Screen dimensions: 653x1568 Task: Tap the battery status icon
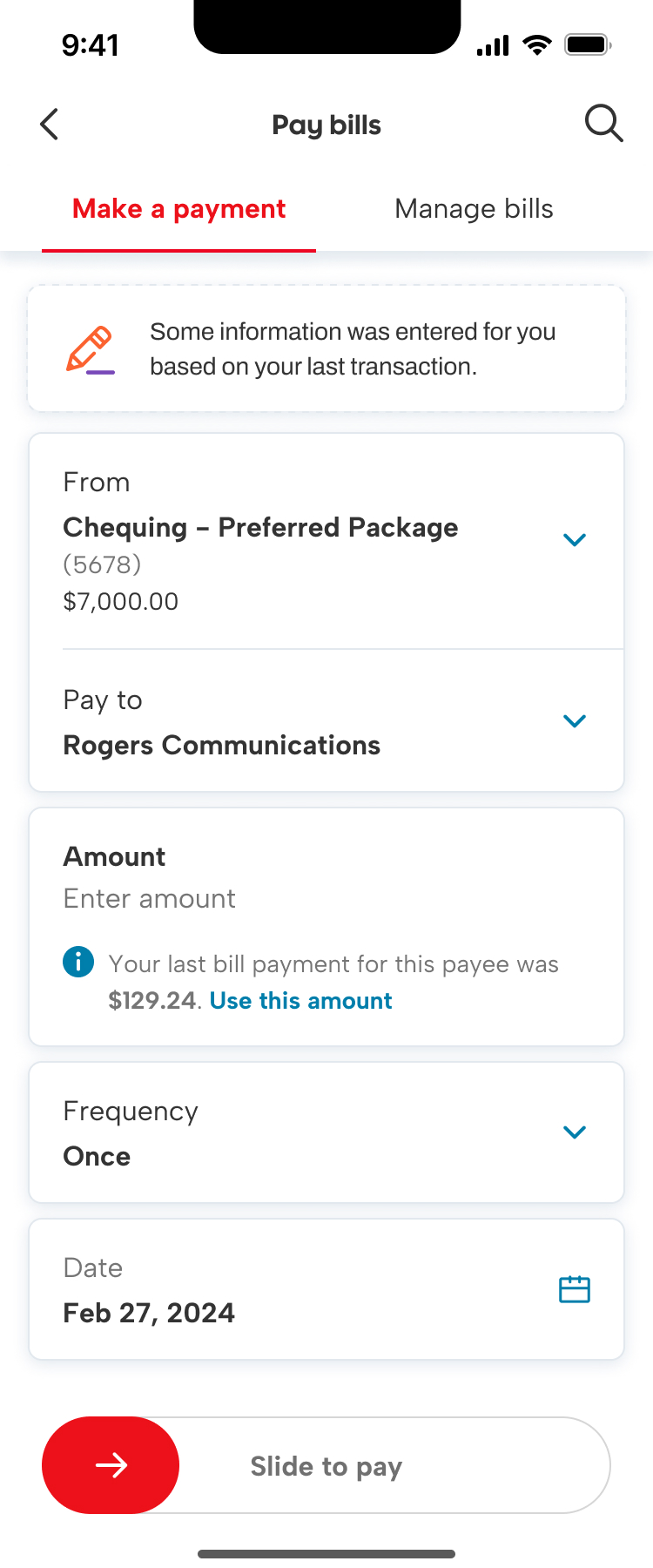(589, 44)
